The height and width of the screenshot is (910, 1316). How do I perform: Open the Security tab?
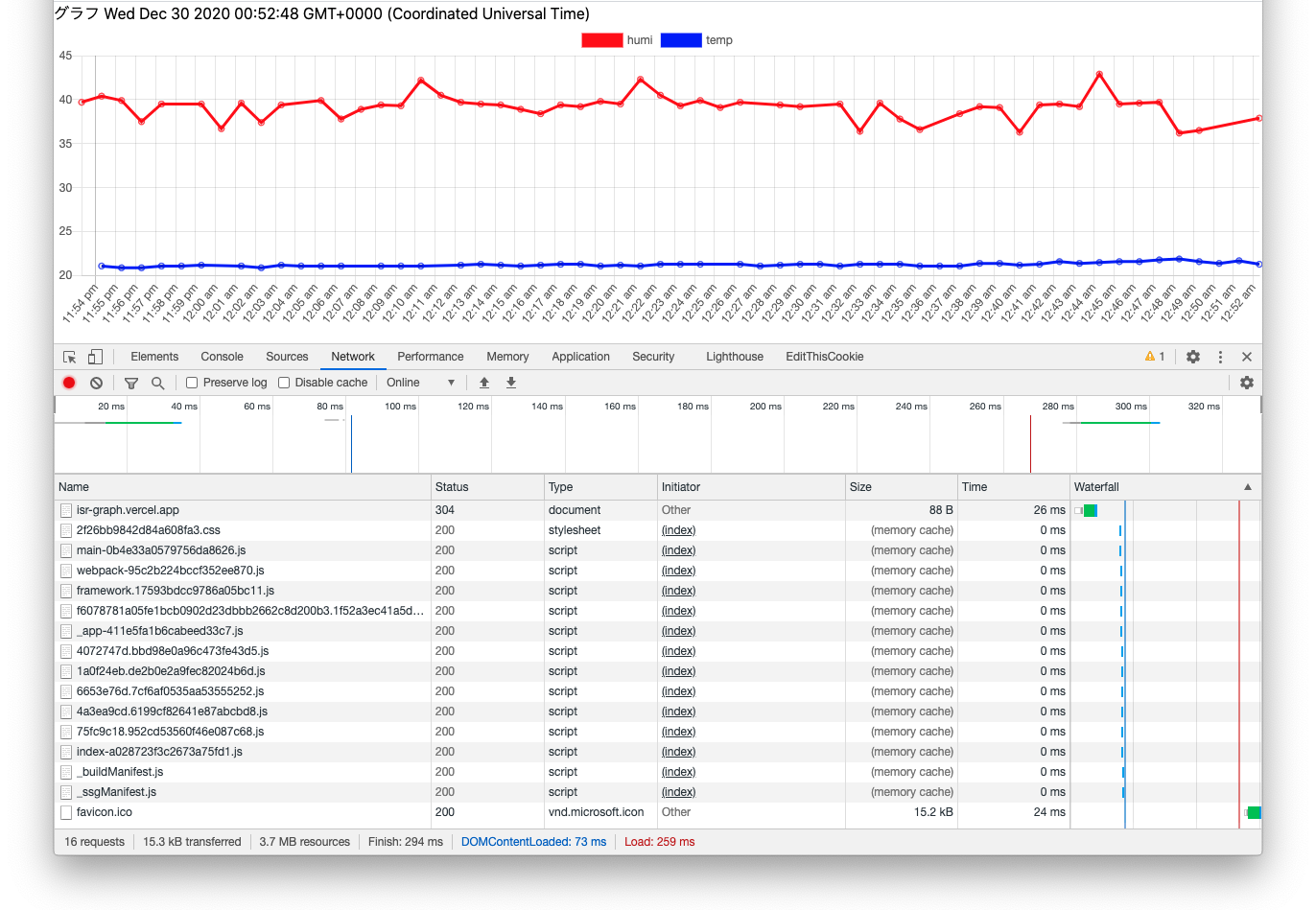pos(653,357)
